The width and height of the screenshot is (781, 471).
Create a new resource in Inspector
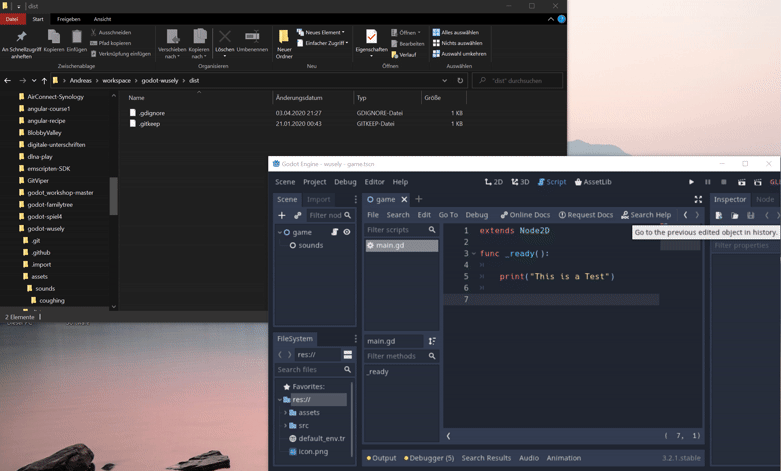point(719,215)
